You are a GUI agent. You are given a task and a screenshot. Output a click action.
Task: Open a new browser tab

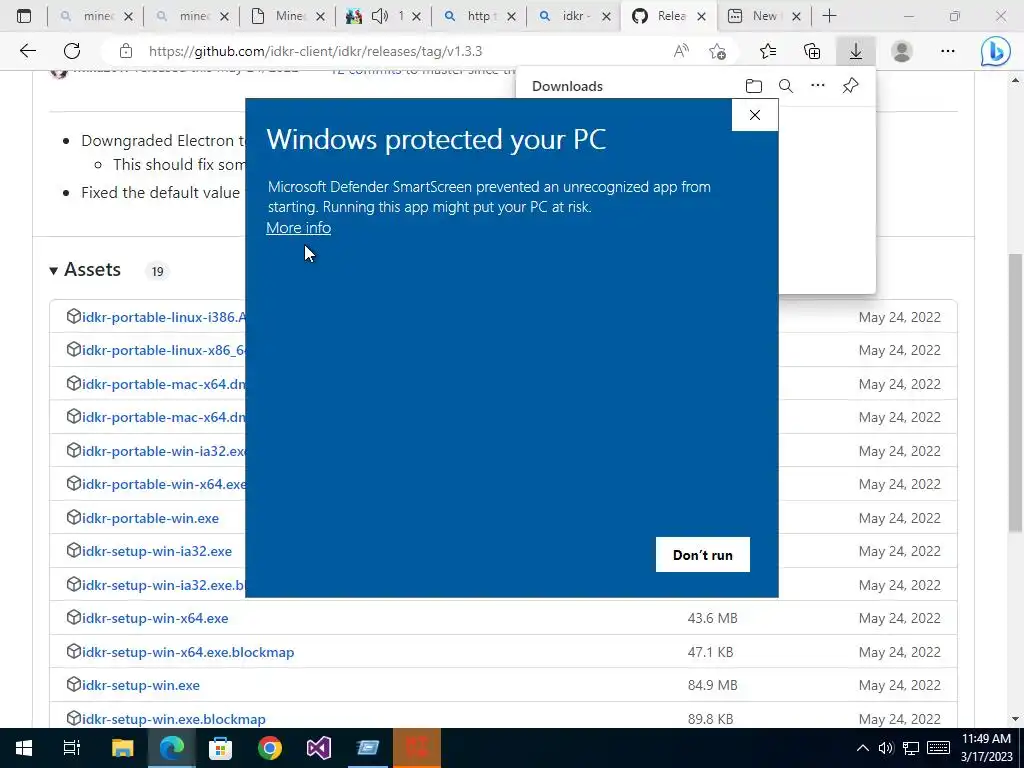click(x=829, y=16)
